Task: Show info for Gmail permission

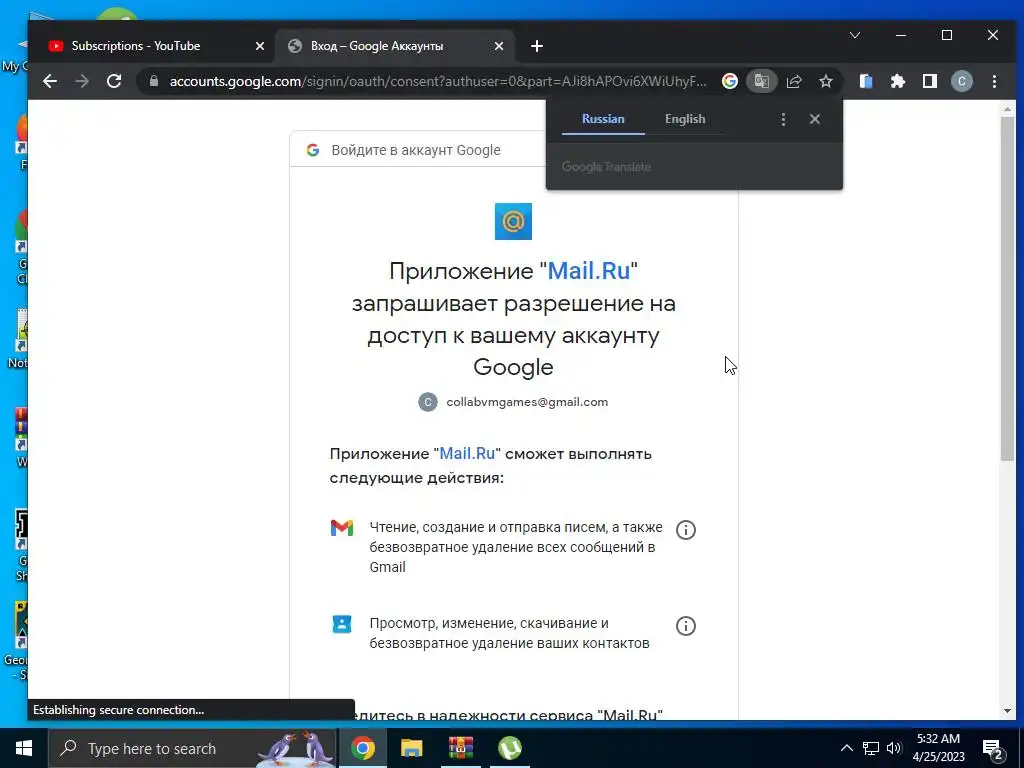Action: pyautogui.click(x=686, y=530)
